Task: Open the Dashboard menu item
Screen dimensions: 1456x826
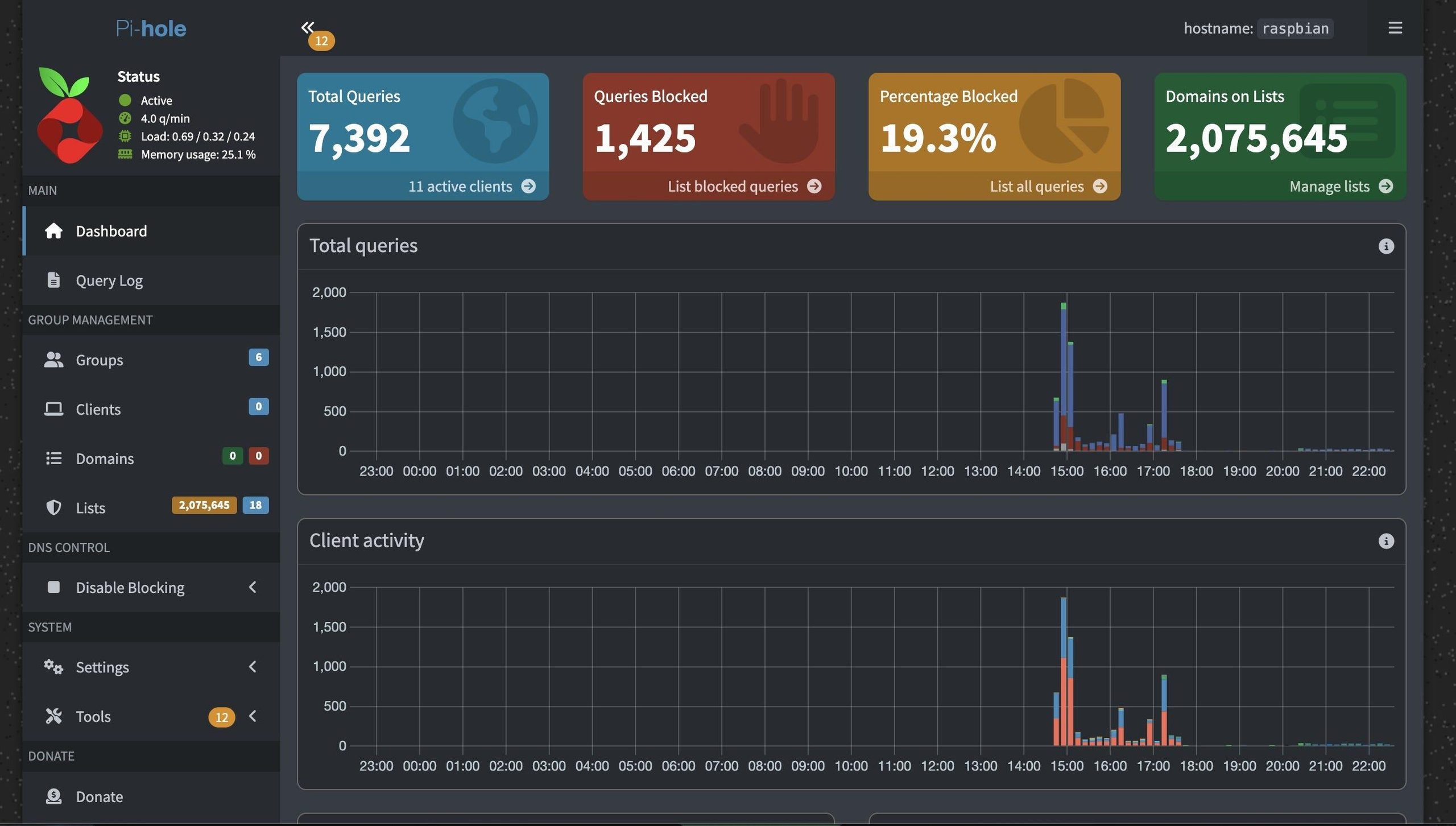Action: coord(151,230)
